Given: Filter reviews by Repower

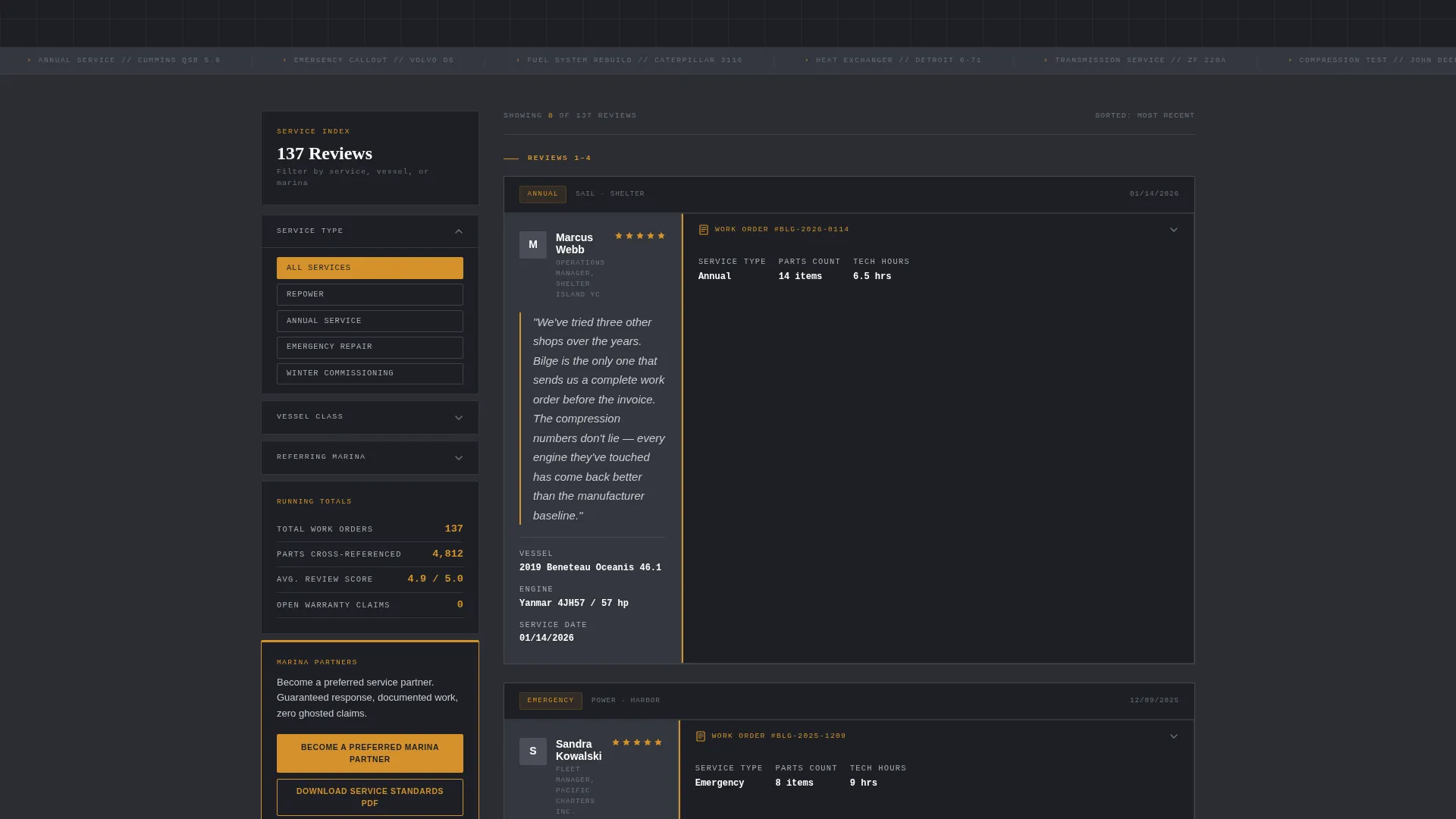Looking at the screenshot, I should 370,294.
